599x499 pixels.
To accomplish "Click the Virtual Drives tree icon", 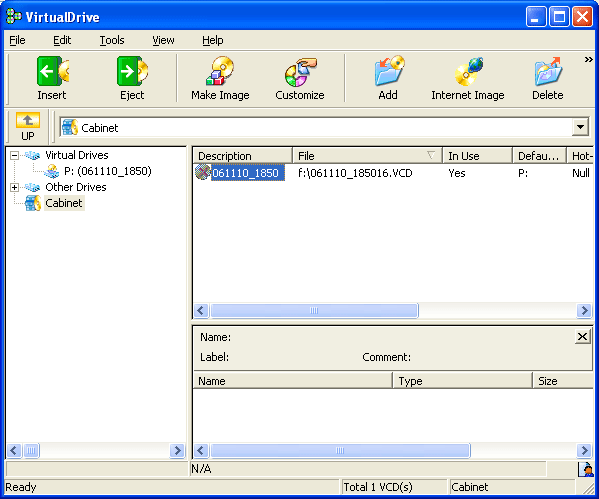I will click(32, 155).
